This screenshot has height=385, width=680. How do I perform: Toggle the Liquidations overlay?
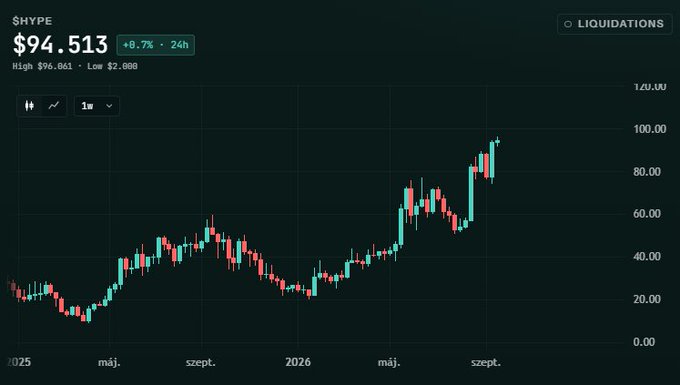pyautogui.click(x=615, y=24)
